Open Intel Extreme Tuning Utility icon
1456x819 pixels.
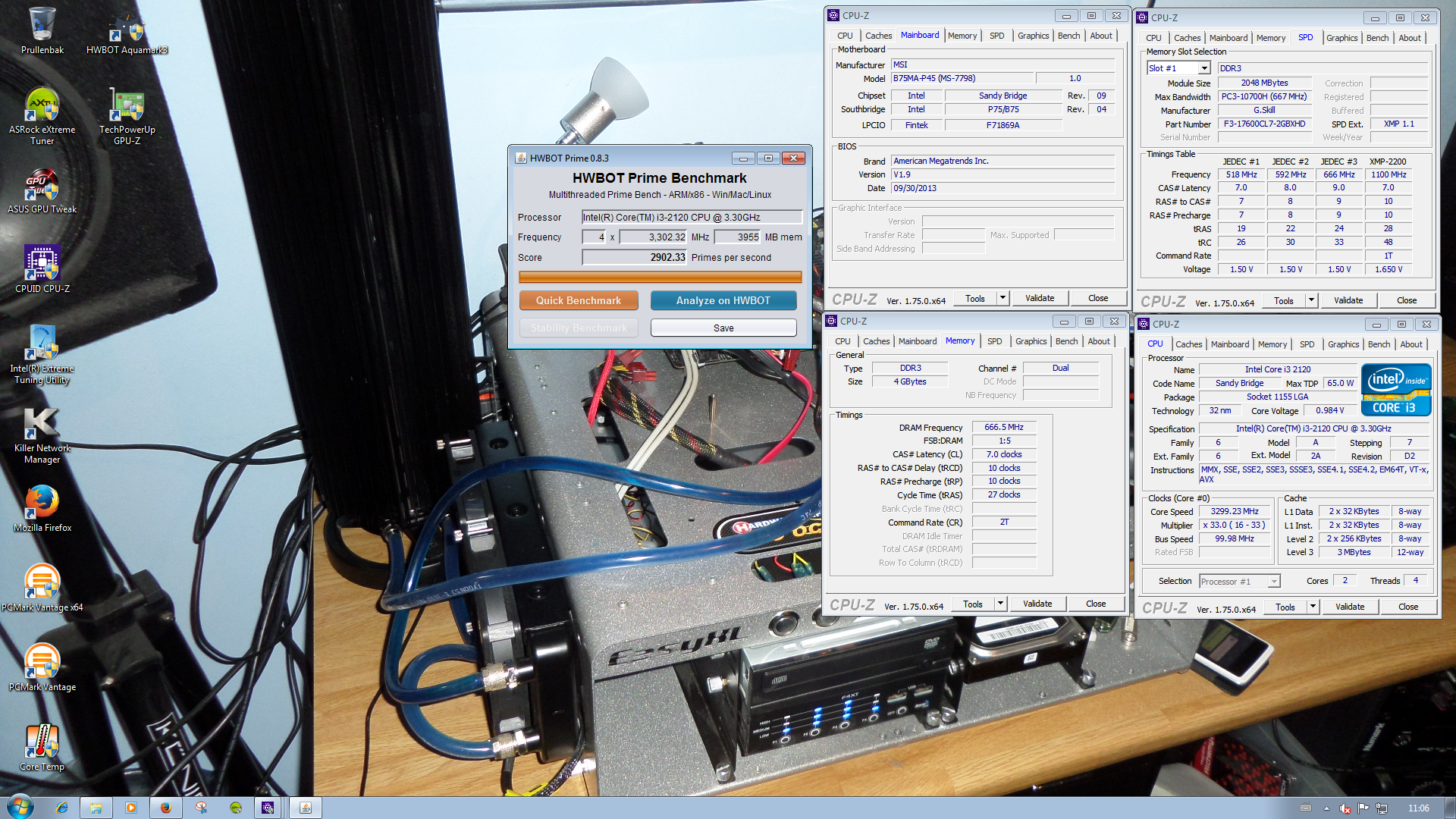tap(42, 355)
